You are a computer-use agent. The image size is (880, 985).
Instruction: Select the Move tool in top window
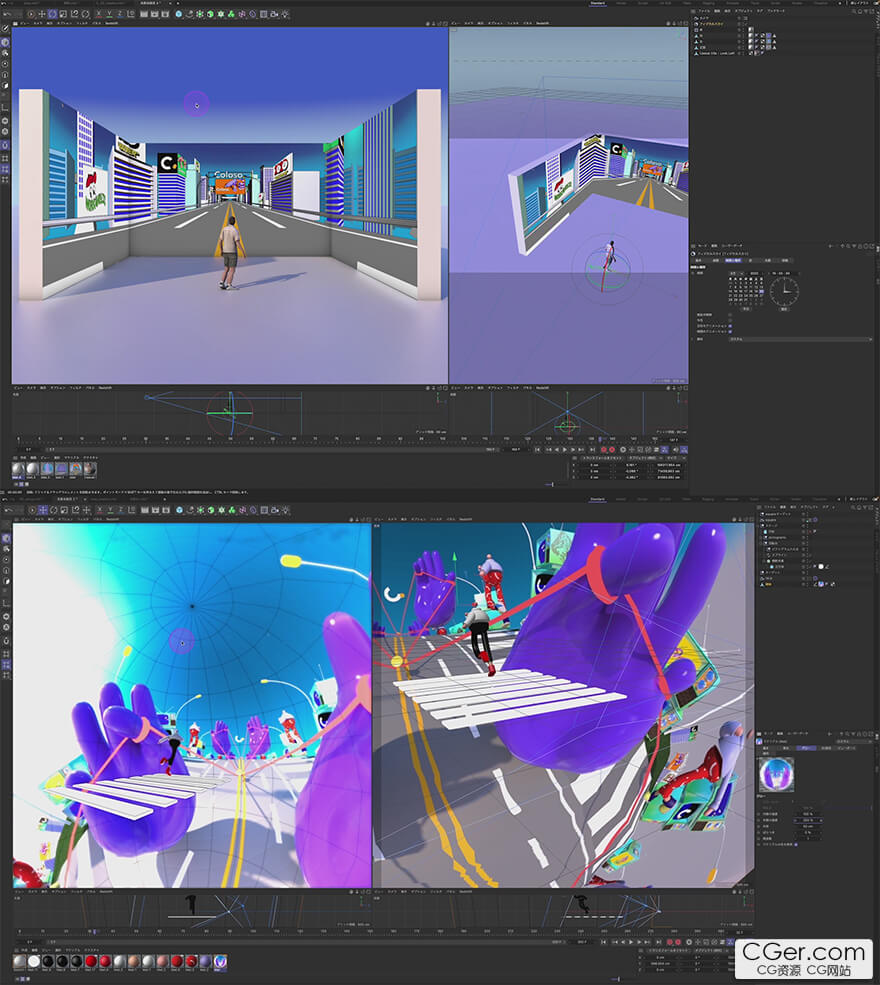[41, 14]
